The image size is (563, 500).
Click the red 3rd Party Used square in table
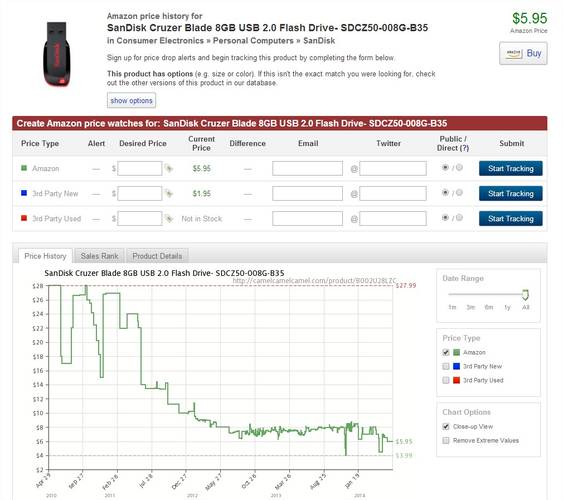pyautogui.click(x=24, y=218)
